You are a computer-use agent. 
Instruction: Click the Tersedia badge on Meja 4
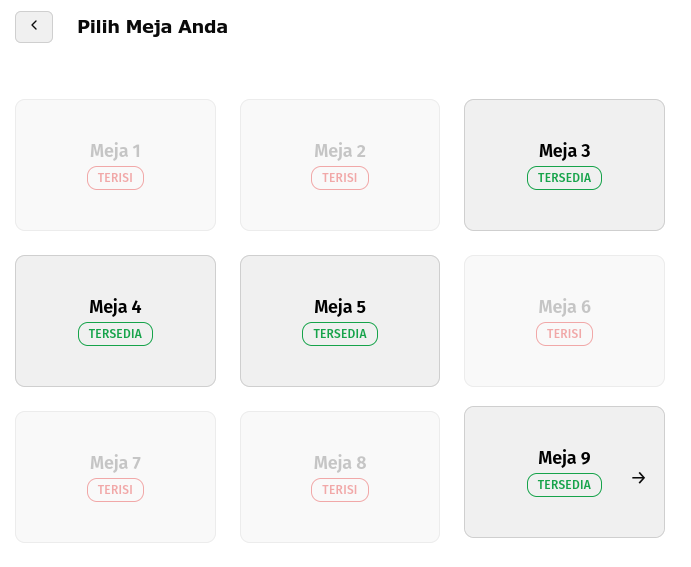click(x=115, y=334)
